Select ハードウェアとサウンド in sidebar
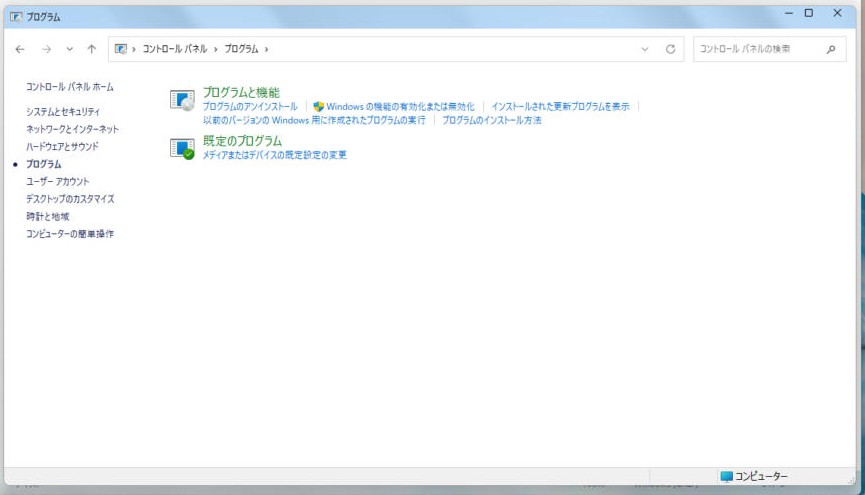The image size is (865, 495). pyautogui.click(x=62, y=146)
